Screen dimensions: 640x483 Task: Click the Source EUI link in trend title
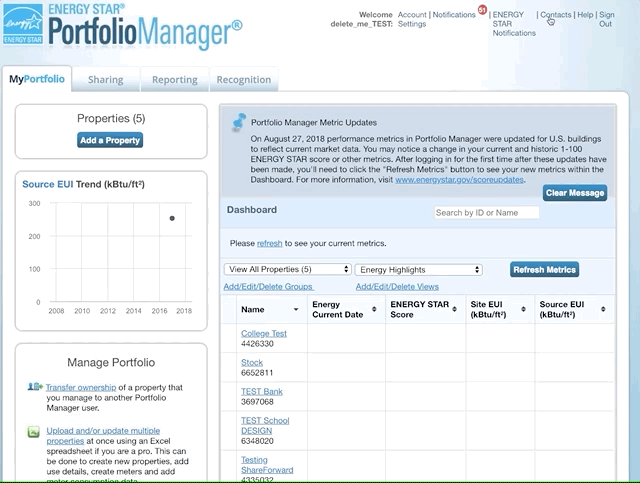tap(47, 184)
